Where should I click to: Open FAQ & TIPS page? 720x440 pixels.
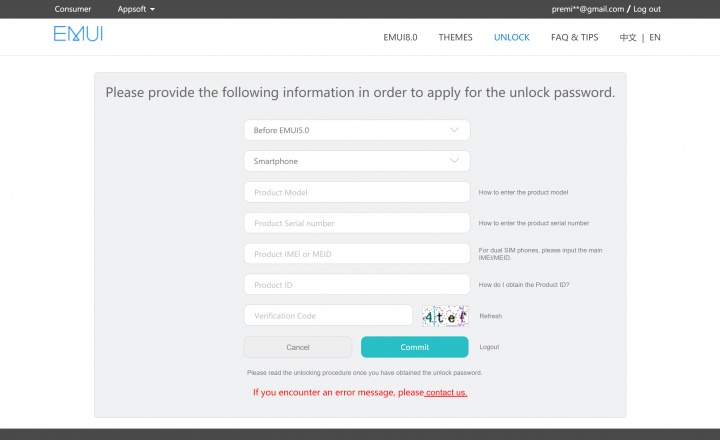[574, 37]
